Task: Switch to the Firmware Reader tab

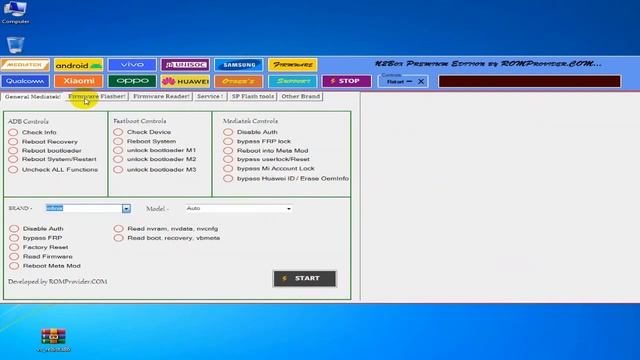Action: pos(161,97)
